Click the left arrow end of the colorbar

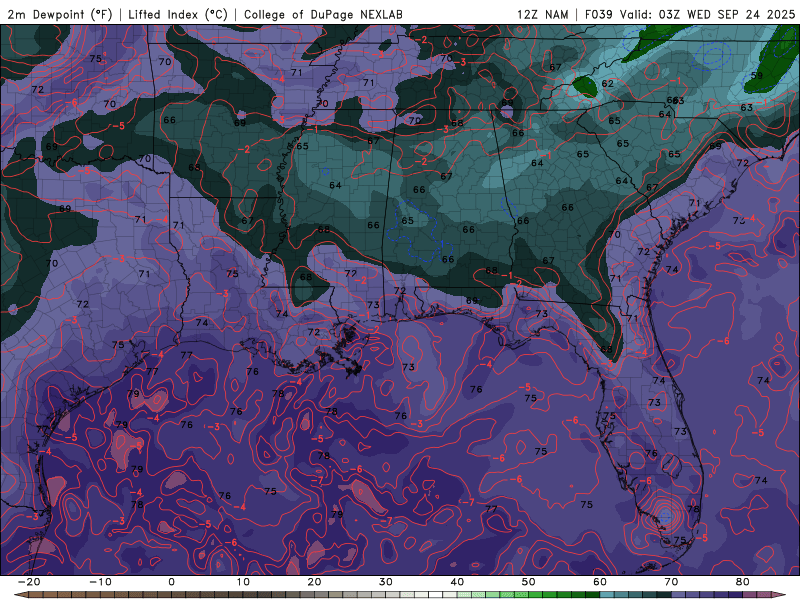click(21, 595)
